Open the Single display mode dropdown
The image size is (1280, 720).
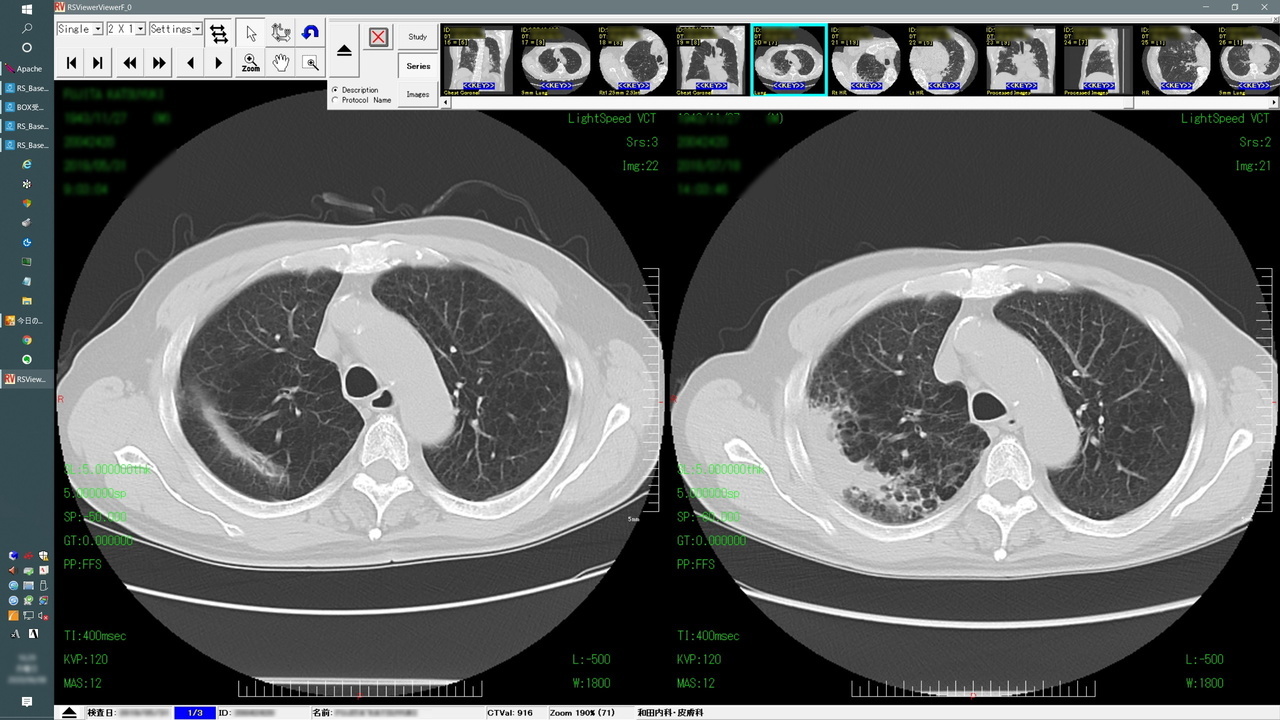[x=79, y=29]
